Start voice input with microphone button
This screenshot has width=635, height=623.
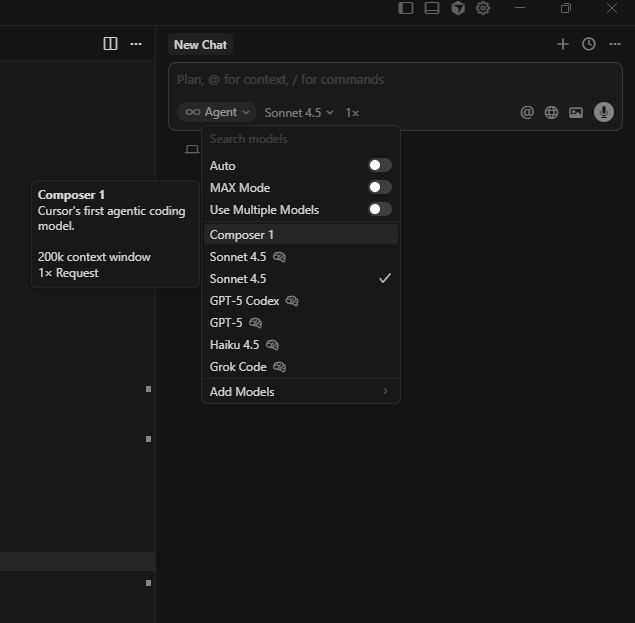coord(603,112)
